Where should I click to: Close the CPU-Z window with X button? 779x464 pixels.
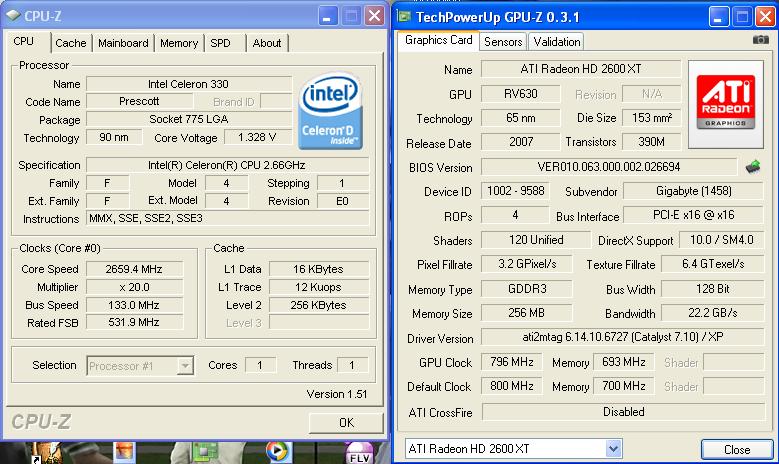[x=375, y=16]
